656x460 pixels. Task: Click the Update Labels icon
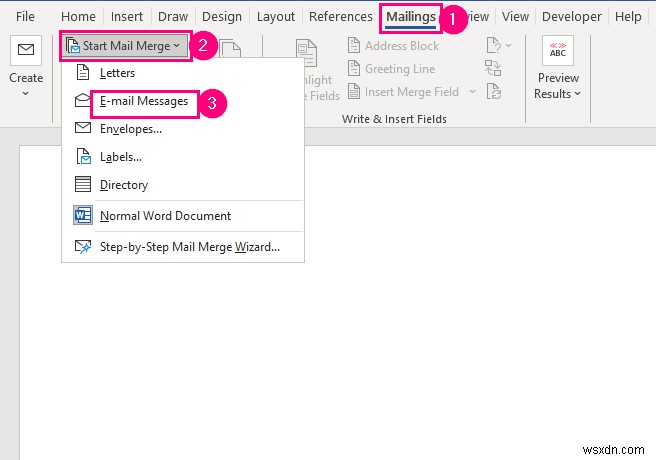pyautogui.click(x=494, y=91)
